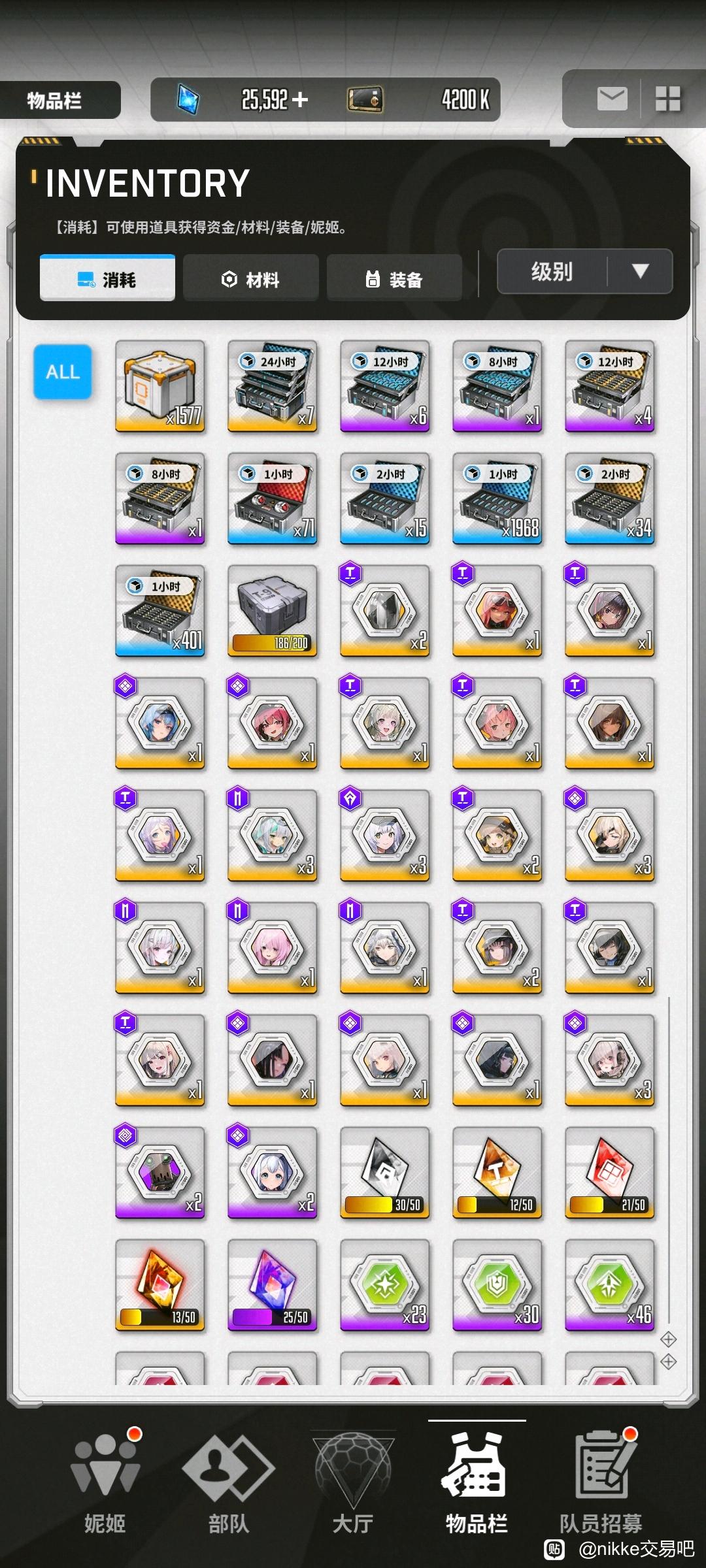
Task: Select the 消耗 tab
Action: [x=107, y=279]
